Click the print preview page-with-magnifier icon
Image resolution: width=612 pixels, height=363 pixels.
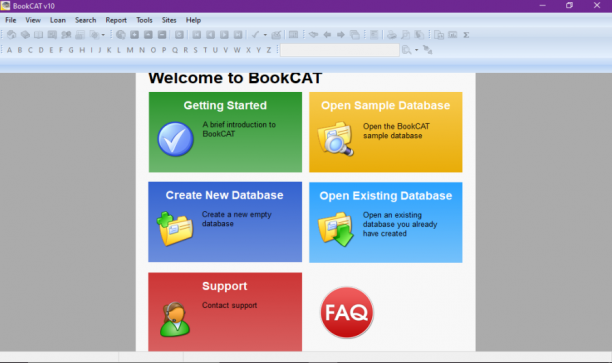[x=406, y=35]
